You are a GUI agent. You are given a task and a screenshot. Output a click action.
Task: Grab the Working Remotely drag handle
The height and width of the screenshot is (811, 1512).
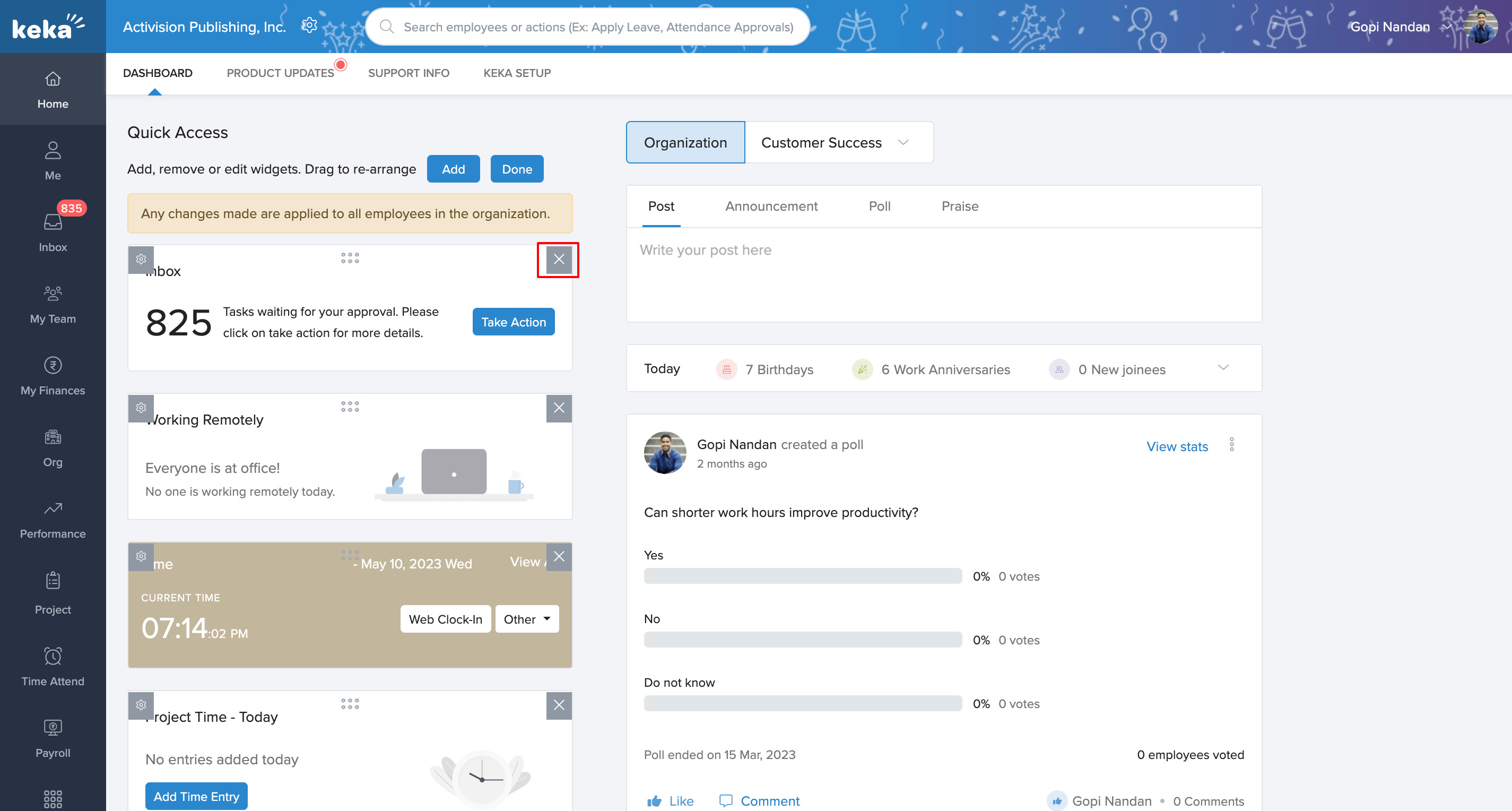(x=350, y=407)
